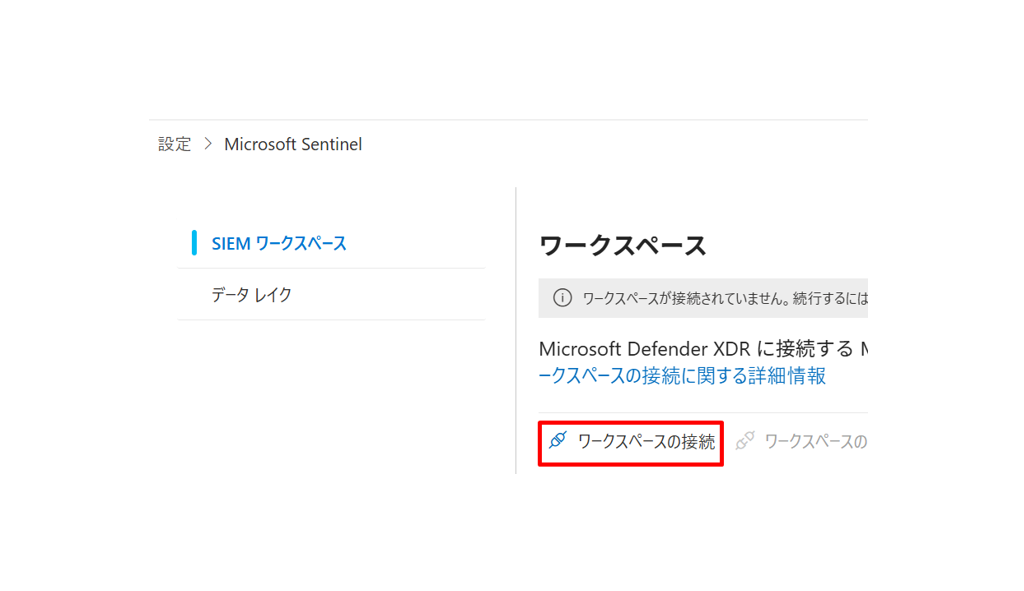Click the separator line below データ レイク
Image resolution: width=1024 pixels, height=591 pixels.
click(x=331, y=320)
